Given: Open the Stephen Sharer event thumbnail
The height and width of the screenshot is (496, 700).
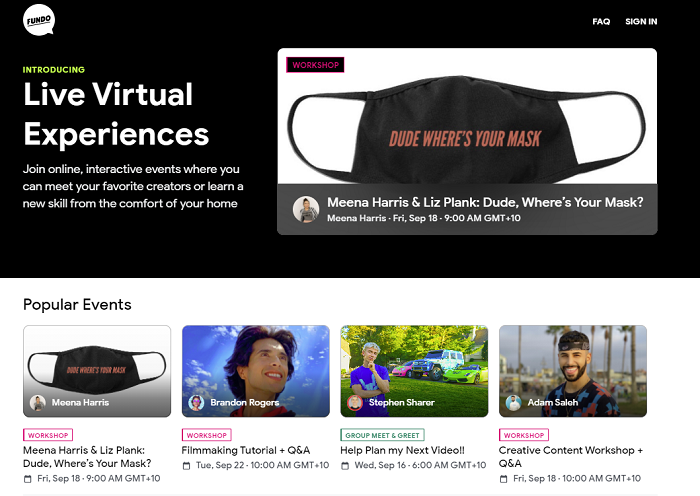Looking at the screenshot, I should 414,371.
